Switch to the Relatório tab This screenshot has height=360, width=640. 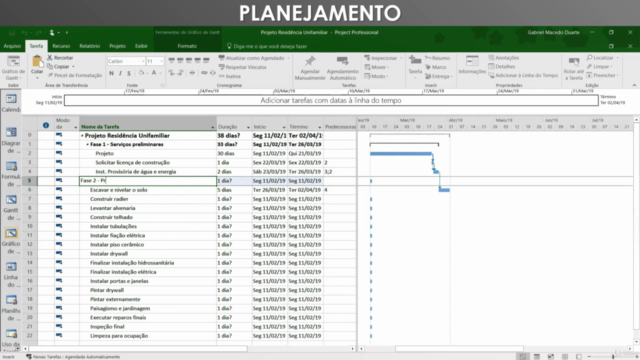point(90,46)
